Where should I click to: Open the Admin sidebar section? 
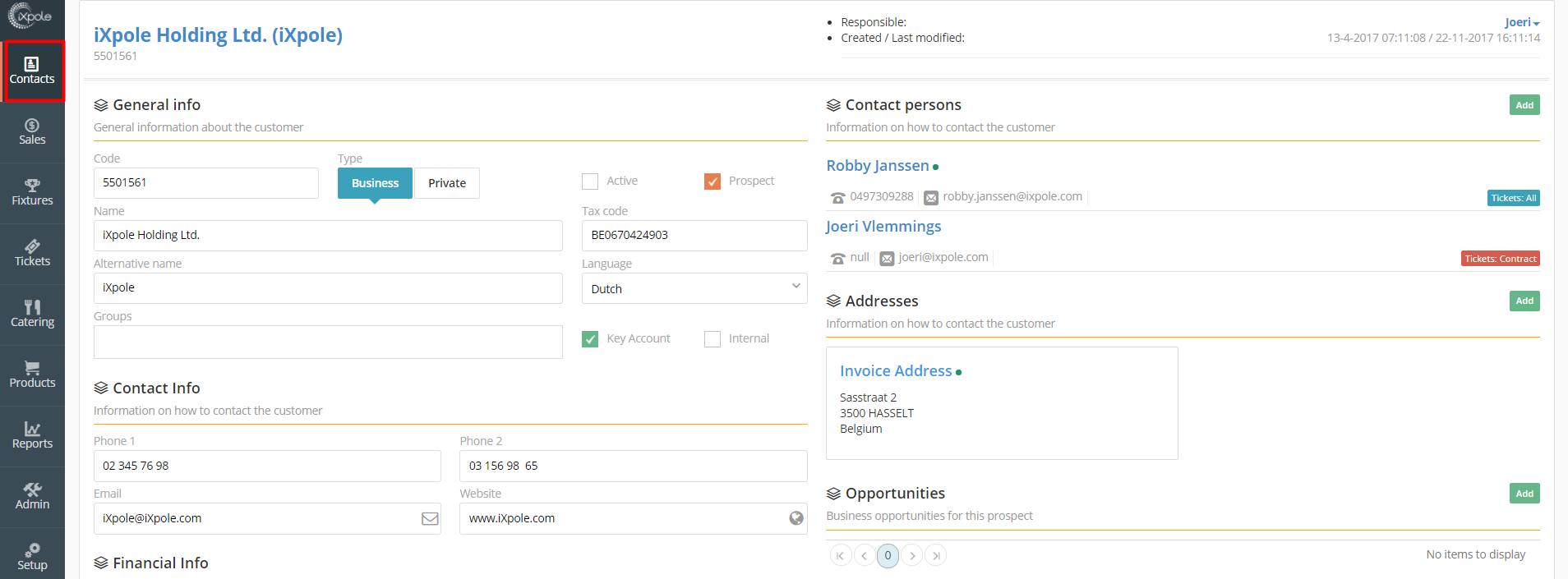click(x=32, y=497)
